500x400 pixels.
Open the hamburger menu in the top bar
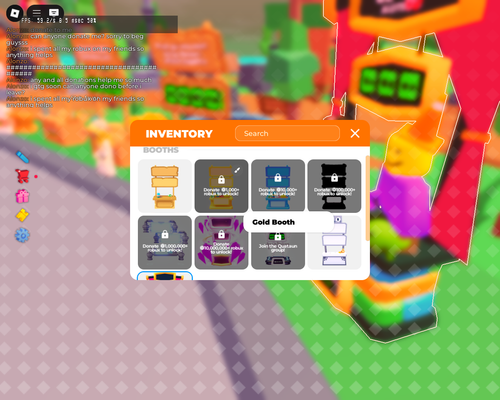36,13
